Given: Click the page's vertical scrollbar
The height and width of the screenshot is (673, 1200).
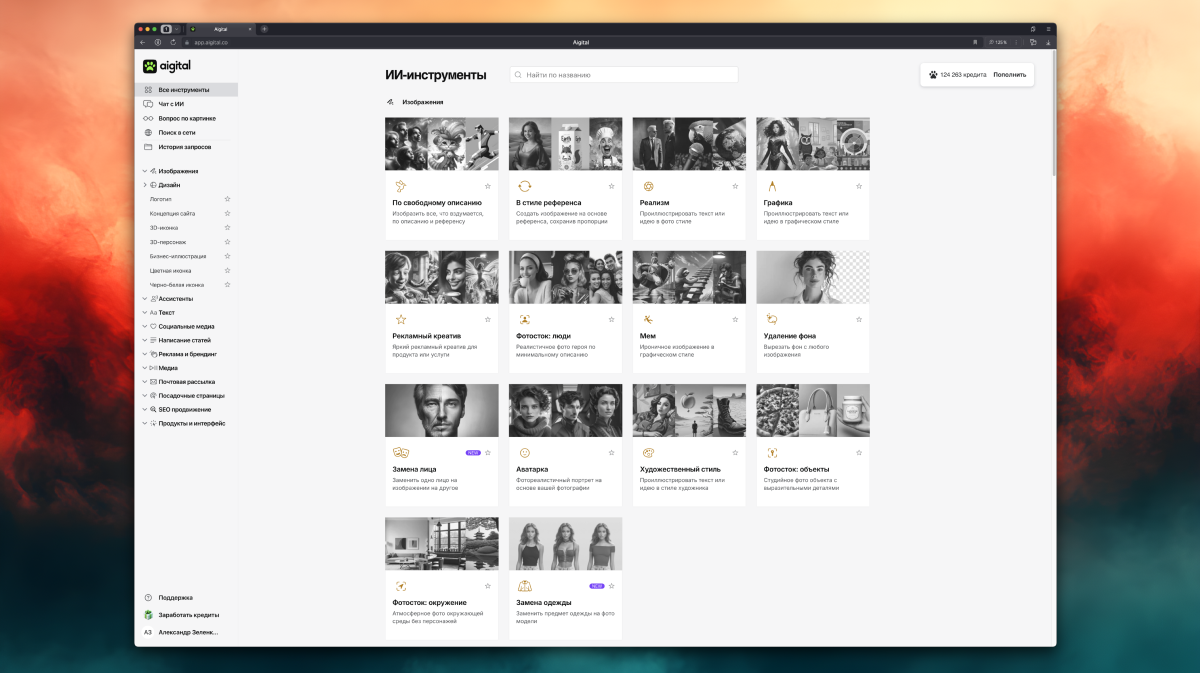Looking at the screenshot, I should (1052, 115).
